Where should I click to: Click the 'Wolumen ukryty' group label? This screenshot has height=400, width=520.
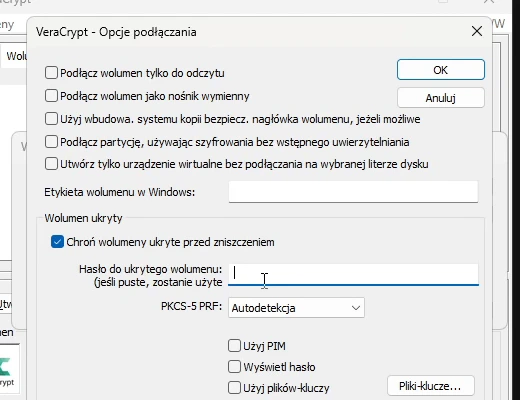click(x=83, y=218)
